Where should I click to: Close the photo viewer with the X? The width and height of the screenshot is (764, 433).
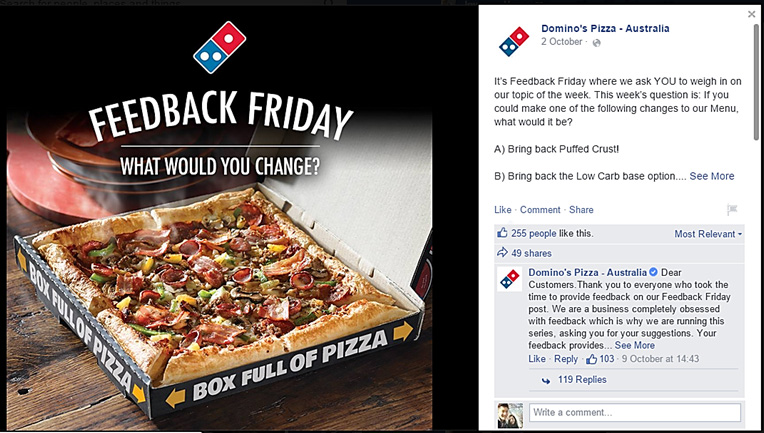[x=751, y=15]
